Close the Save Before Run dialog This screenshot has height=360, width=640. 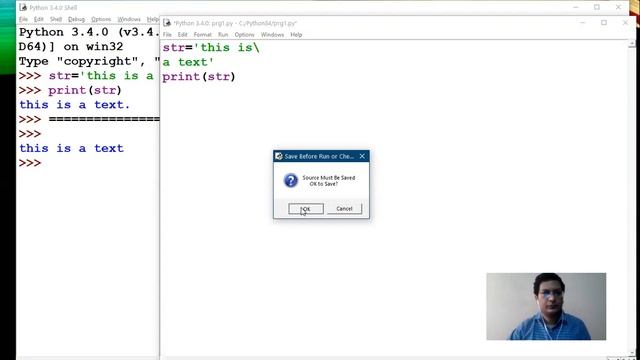tap(362, 156)
